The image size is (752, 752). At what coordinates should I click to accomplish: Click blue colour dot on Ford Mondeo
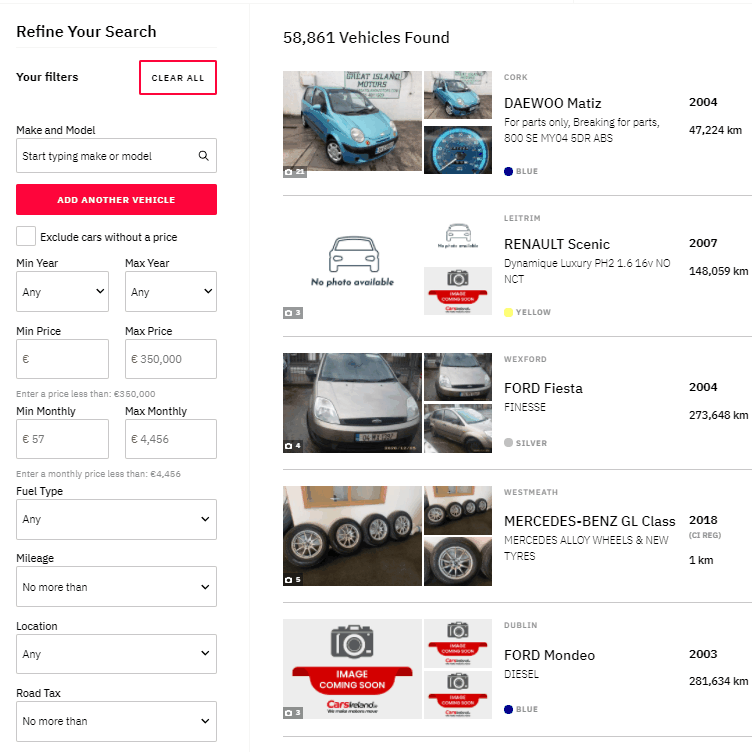(508, 709)
